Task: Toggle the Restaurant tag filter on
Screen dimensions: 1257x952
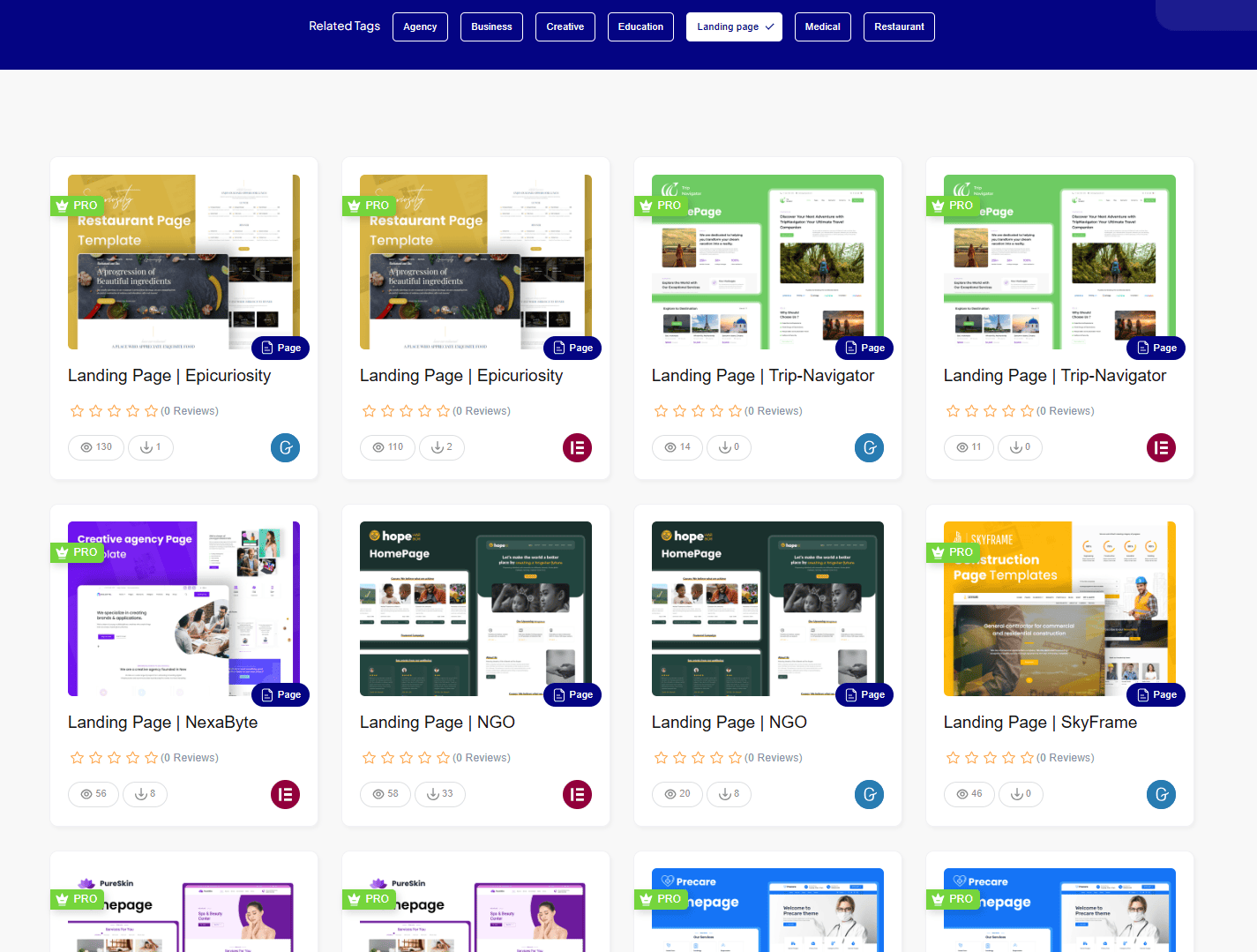Action: pyautogui.click(x=899, y=26)
